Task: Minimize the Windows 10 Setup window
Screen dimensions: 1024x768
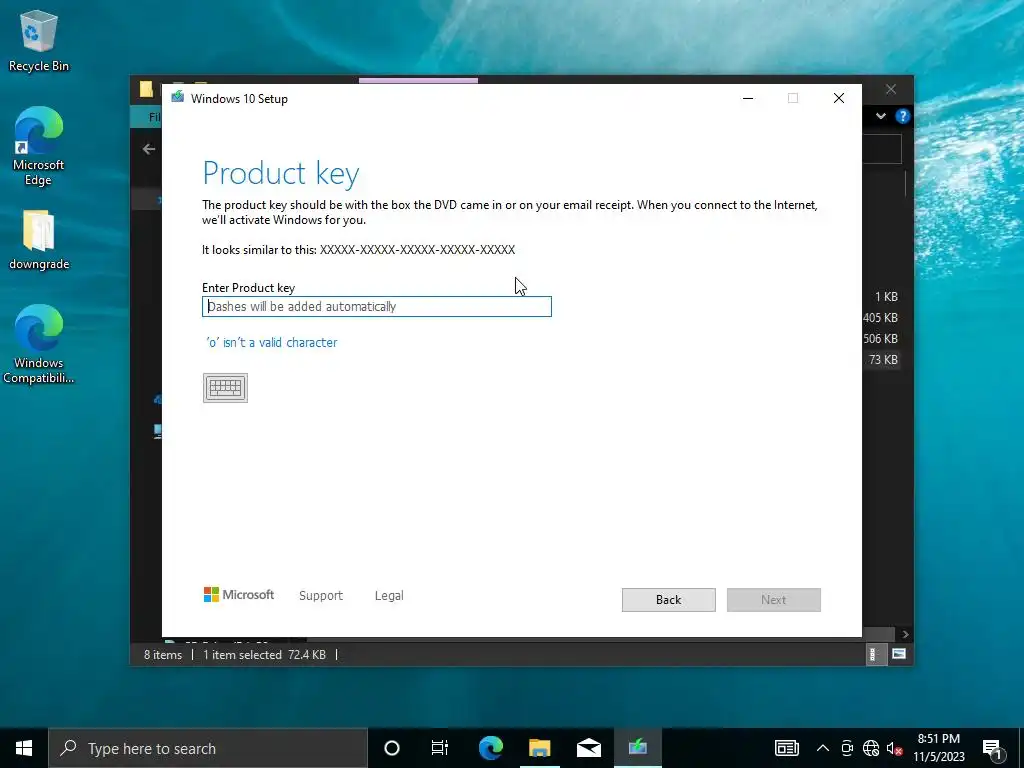Action: point(748,98)
